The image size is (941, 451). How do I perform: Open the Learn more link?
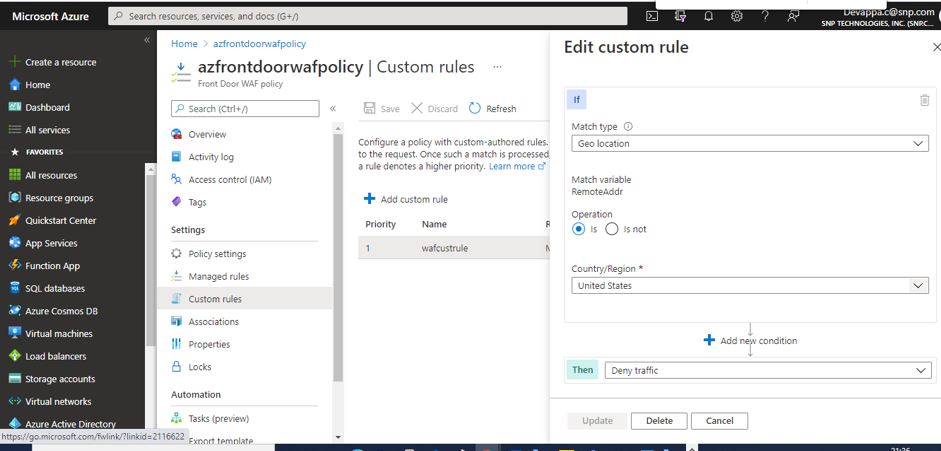(517, 166)
